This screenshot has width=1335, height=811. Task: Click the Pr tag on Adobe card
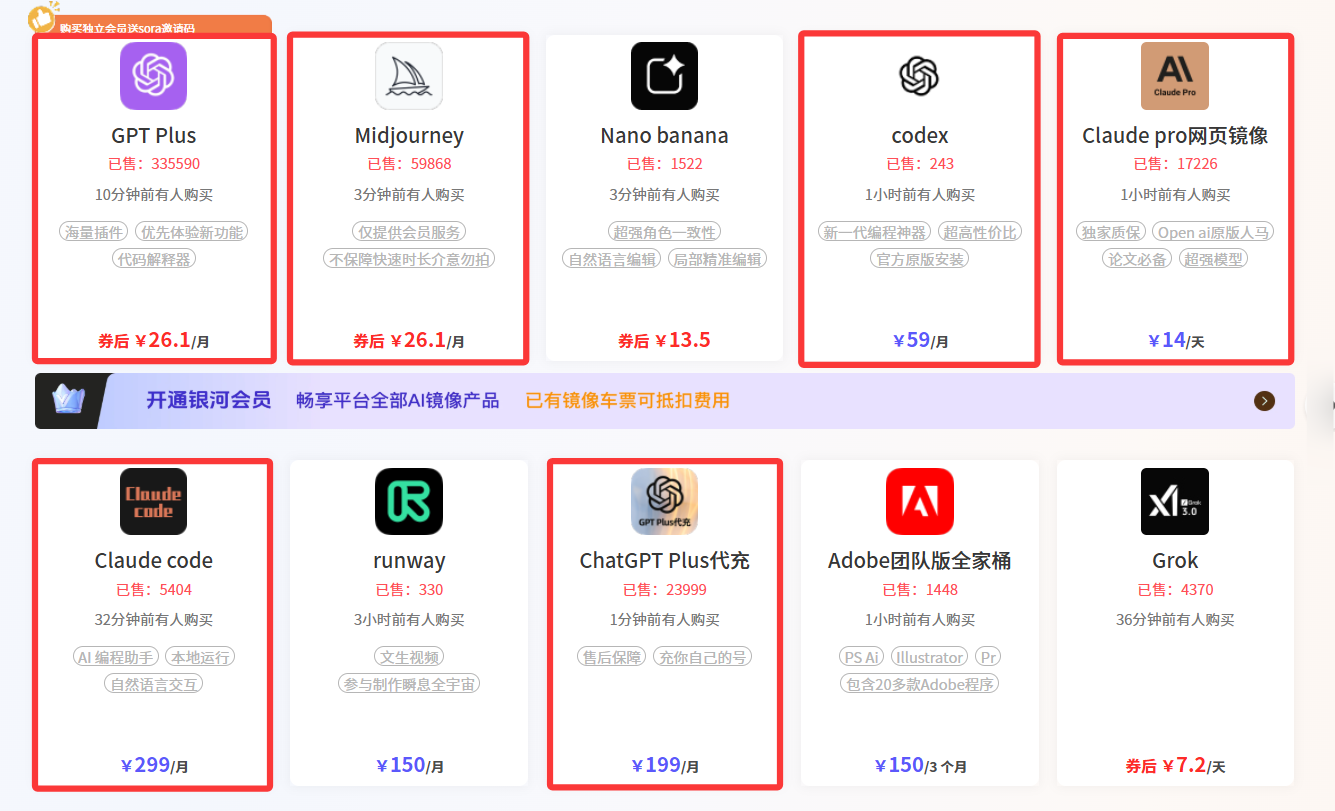(x=988, y=657)
